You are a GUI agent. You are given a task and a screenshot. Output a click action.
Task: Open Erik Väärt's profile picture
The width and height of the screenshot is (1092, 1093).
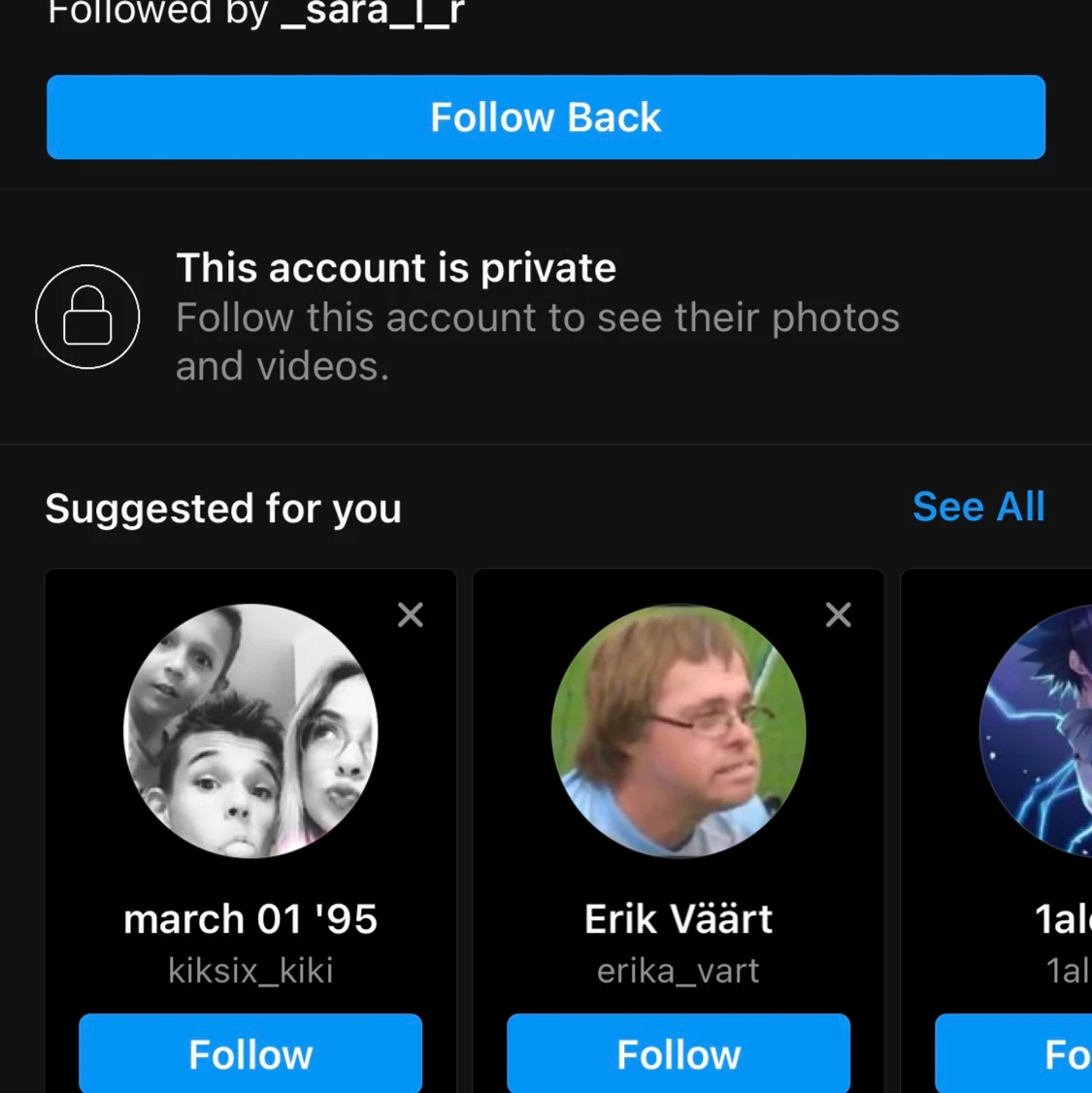point(678,731)
